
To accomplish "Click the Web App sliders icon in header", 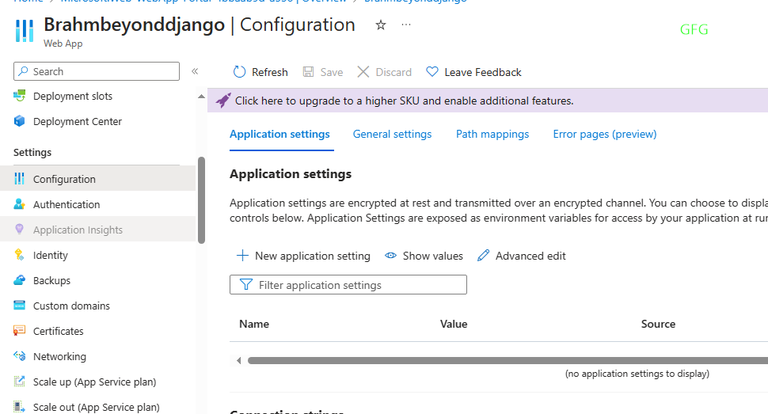I will (x=24, y=31).
